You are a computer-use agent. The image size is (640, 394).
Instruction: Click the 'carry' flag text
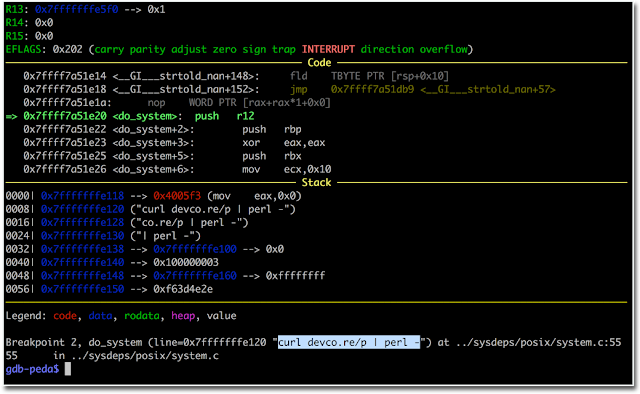(109, 49)
